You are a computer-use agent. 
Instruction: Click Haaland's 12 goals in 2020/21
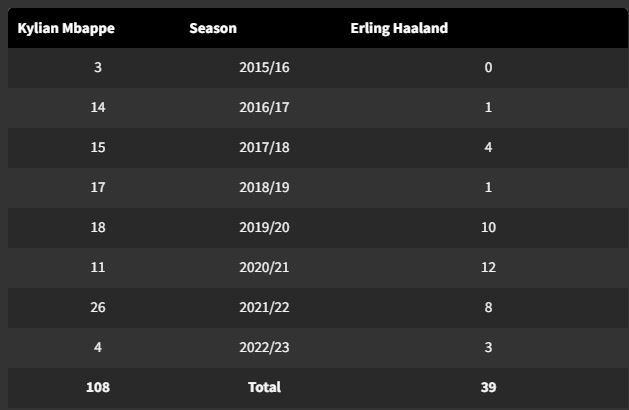(x=488, y=268)
